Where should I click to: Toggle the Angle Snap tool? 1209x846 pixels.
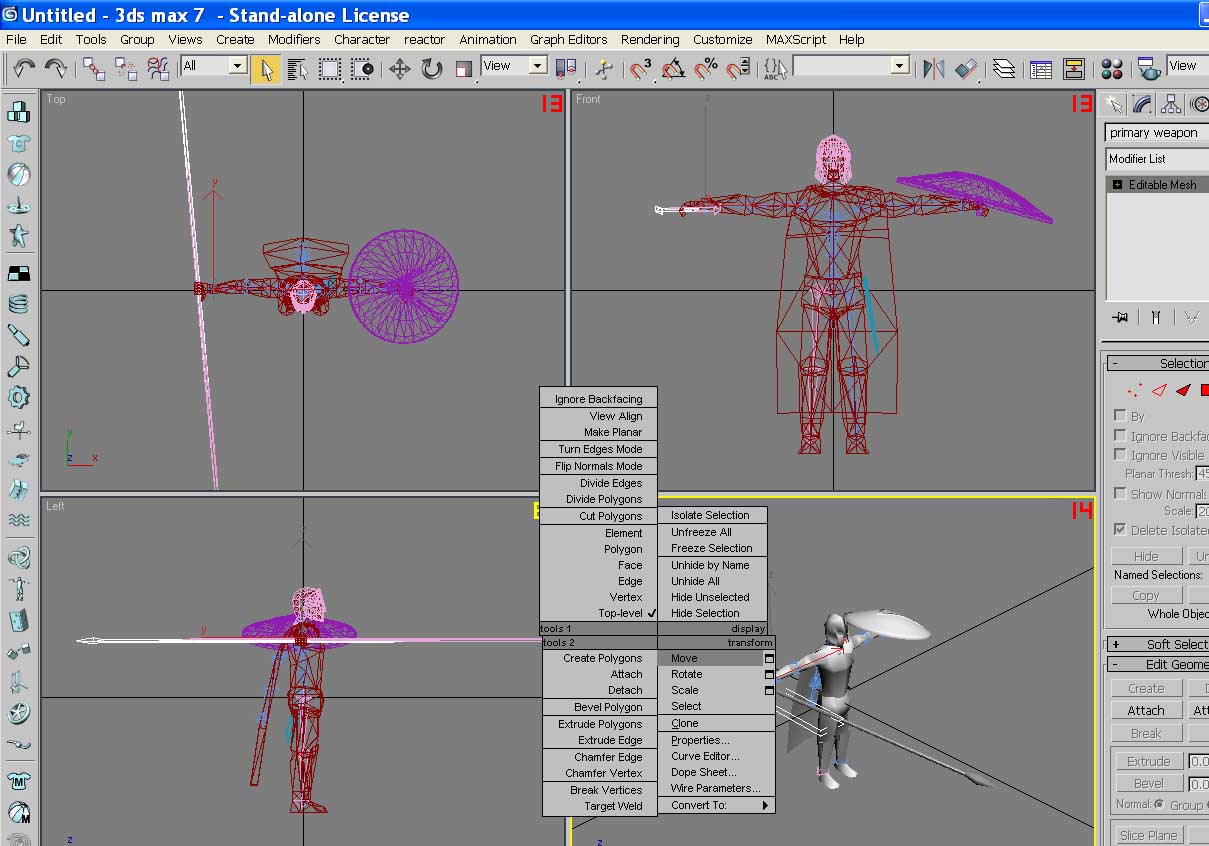[674, 68]
